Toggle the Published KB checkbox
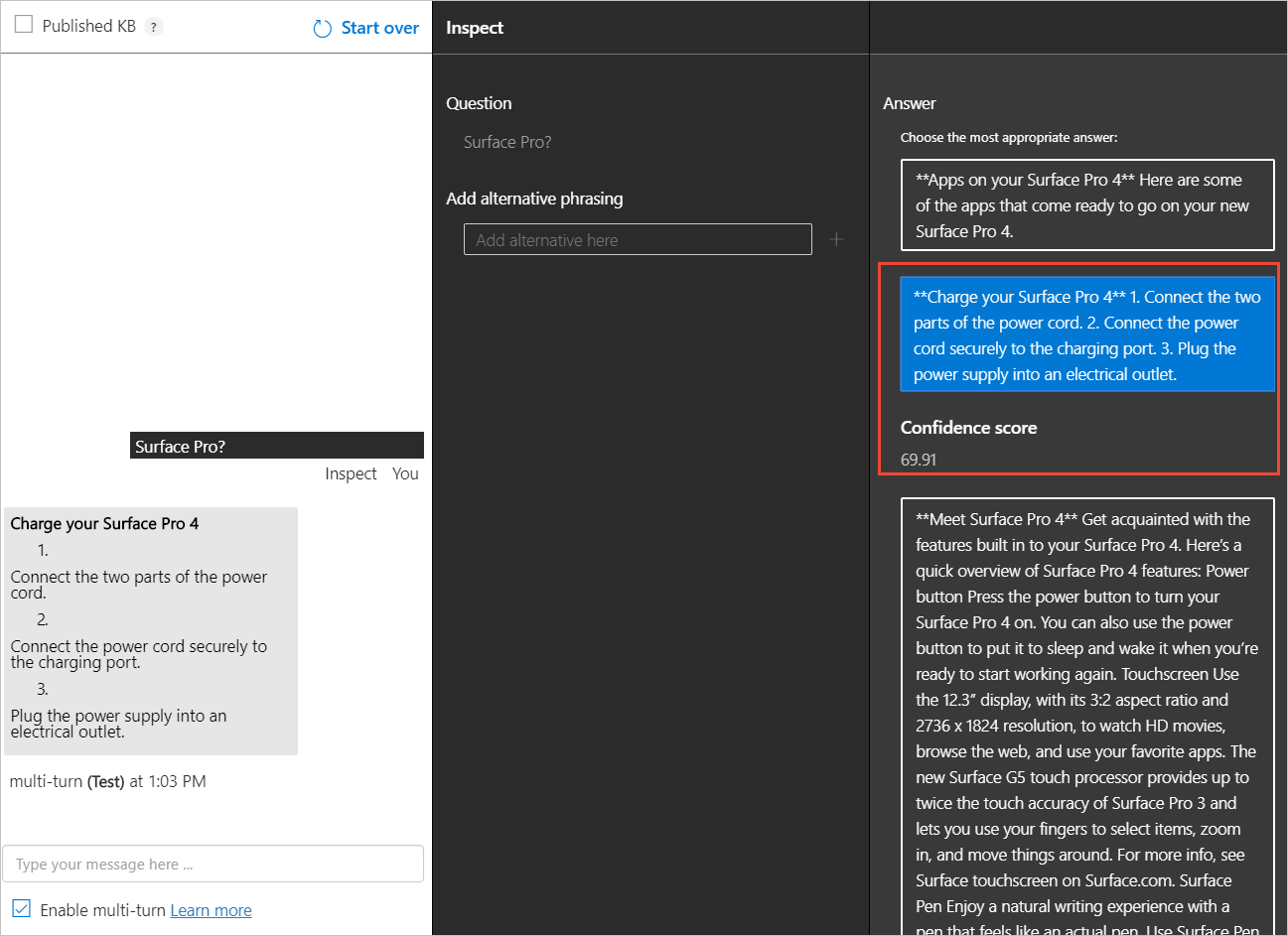Image resolution: width=1288 pixels, height=936 pixels. 24,25
